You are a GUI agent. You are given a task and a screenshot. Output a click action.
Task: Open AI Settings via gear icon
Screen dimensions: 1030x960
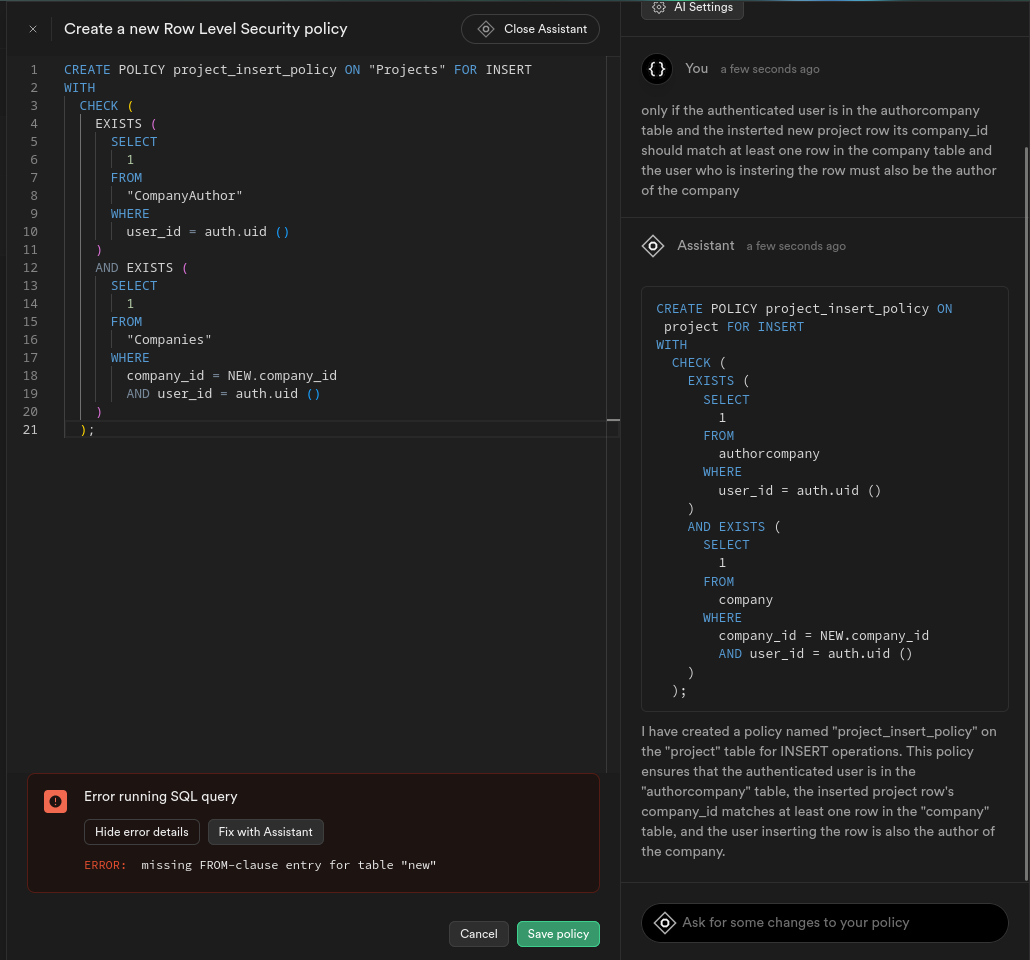pyautogui.click(x=659, y=7)
